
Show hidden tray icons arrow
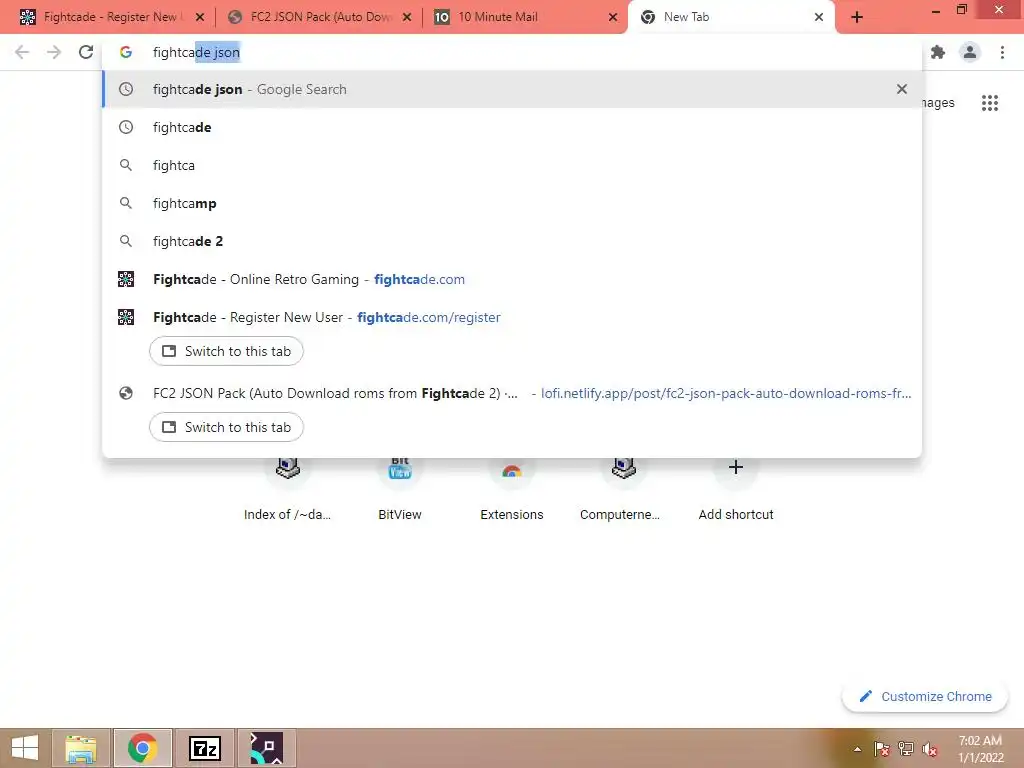click(857, 749)
